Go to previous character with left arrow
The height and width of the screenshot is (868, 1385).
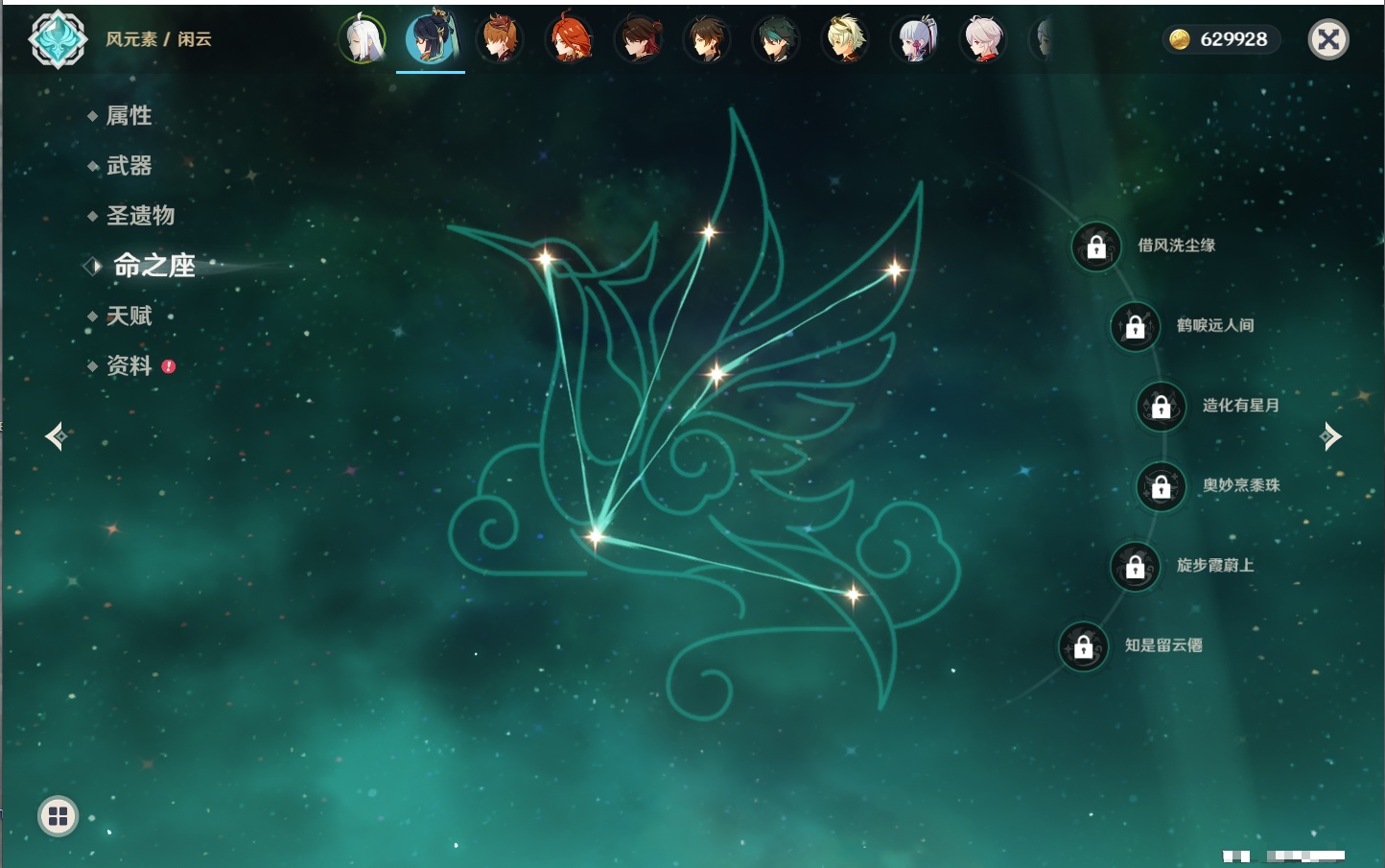coord(56,436)
